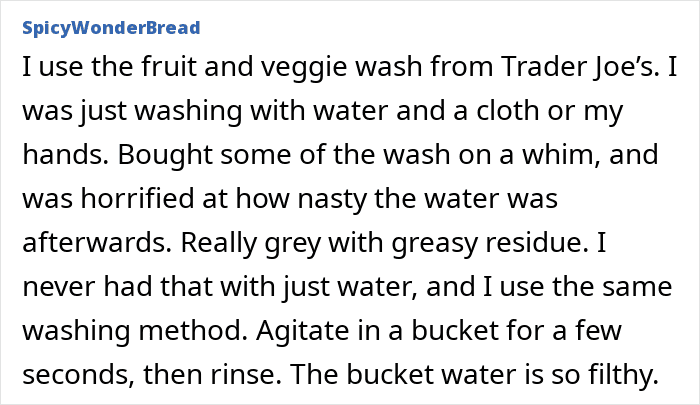This screenshot has height=405, width=700.
Task: Open the SpicyWonderBread user profile link
Action: pyautogui.click(x=110, y=27)
